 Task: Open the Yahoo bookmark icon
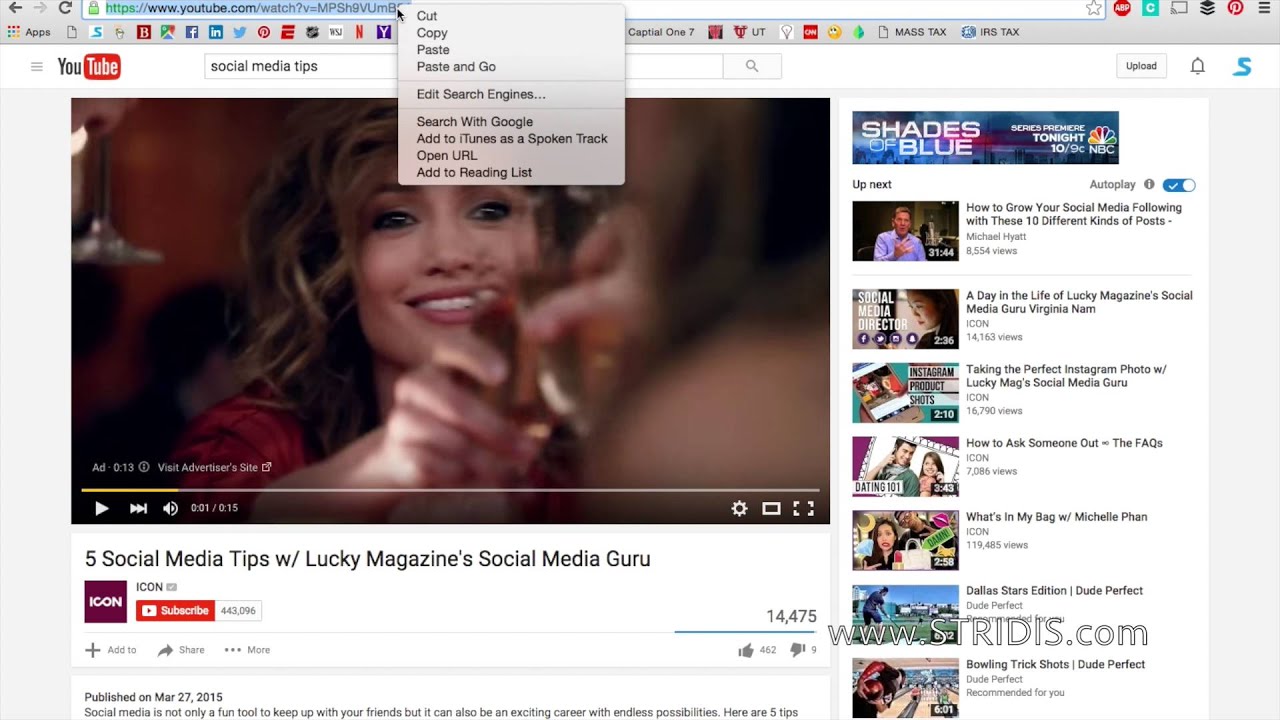(383, 32)
